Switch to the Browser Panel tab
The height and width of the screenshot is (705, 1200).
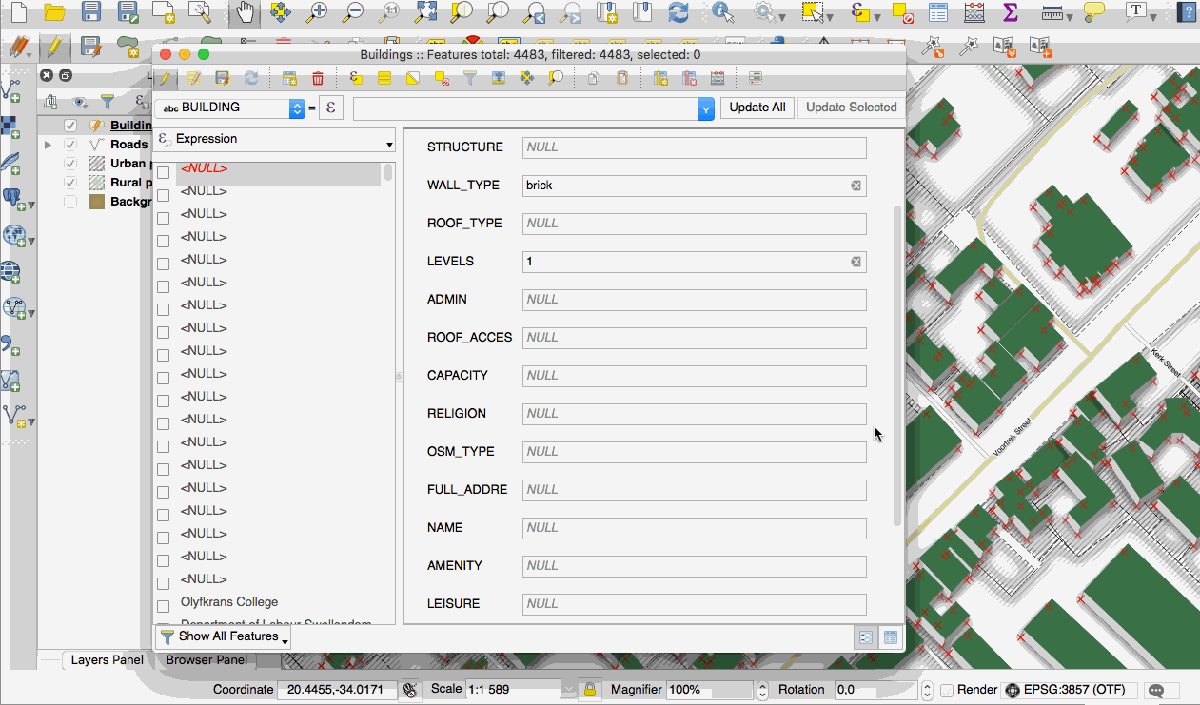point(205,660)
